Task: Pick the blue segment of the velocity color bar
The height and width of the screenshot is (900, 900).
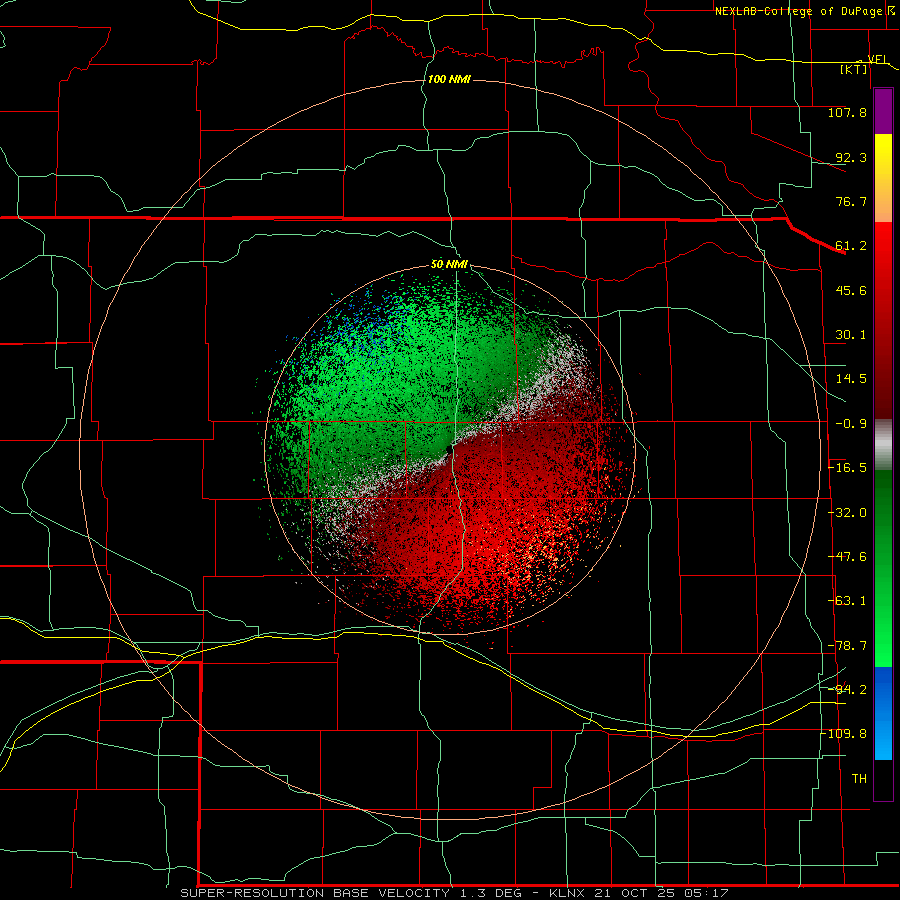Action: 883,713
